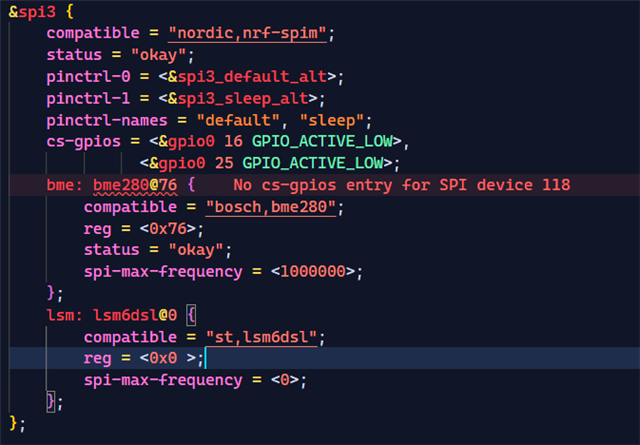Click the inline error message about cs-gpios
This screenshot has width=640, height=445.
tap(402, 185)
